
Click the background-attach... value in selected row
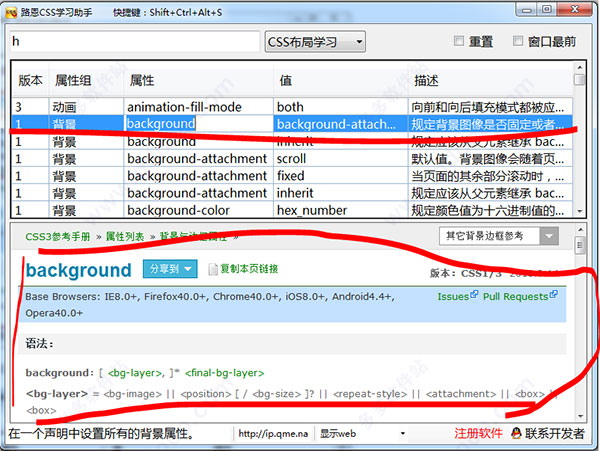tap(341, 124)
